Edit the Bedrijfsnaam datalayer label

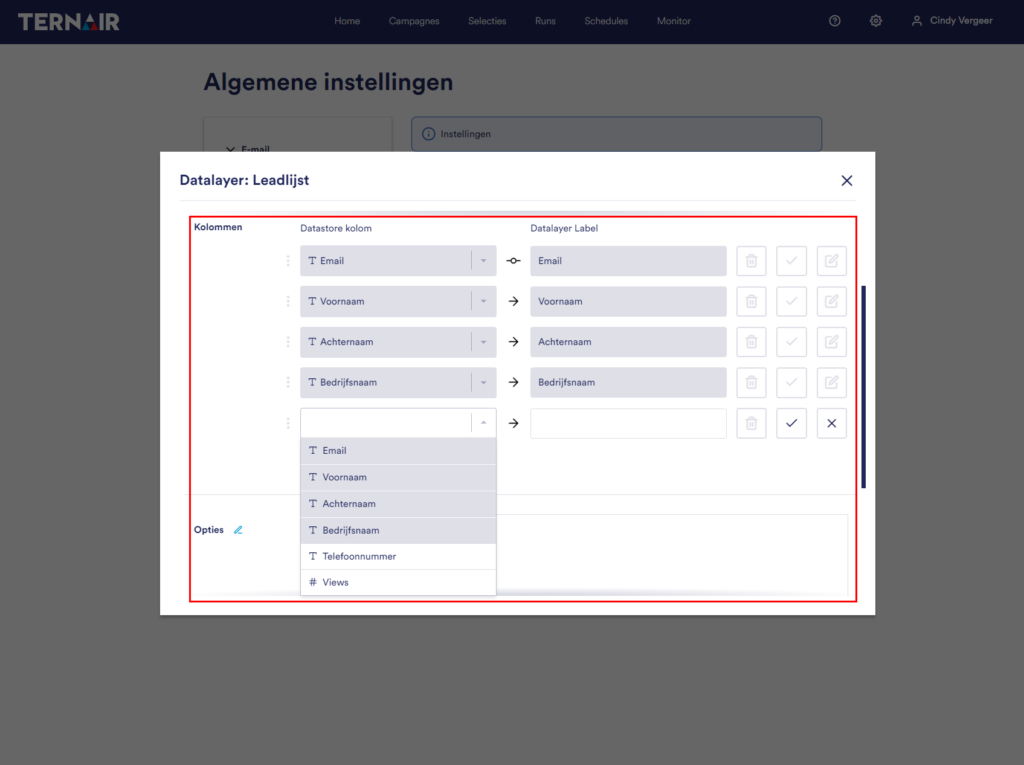[831, 382]
